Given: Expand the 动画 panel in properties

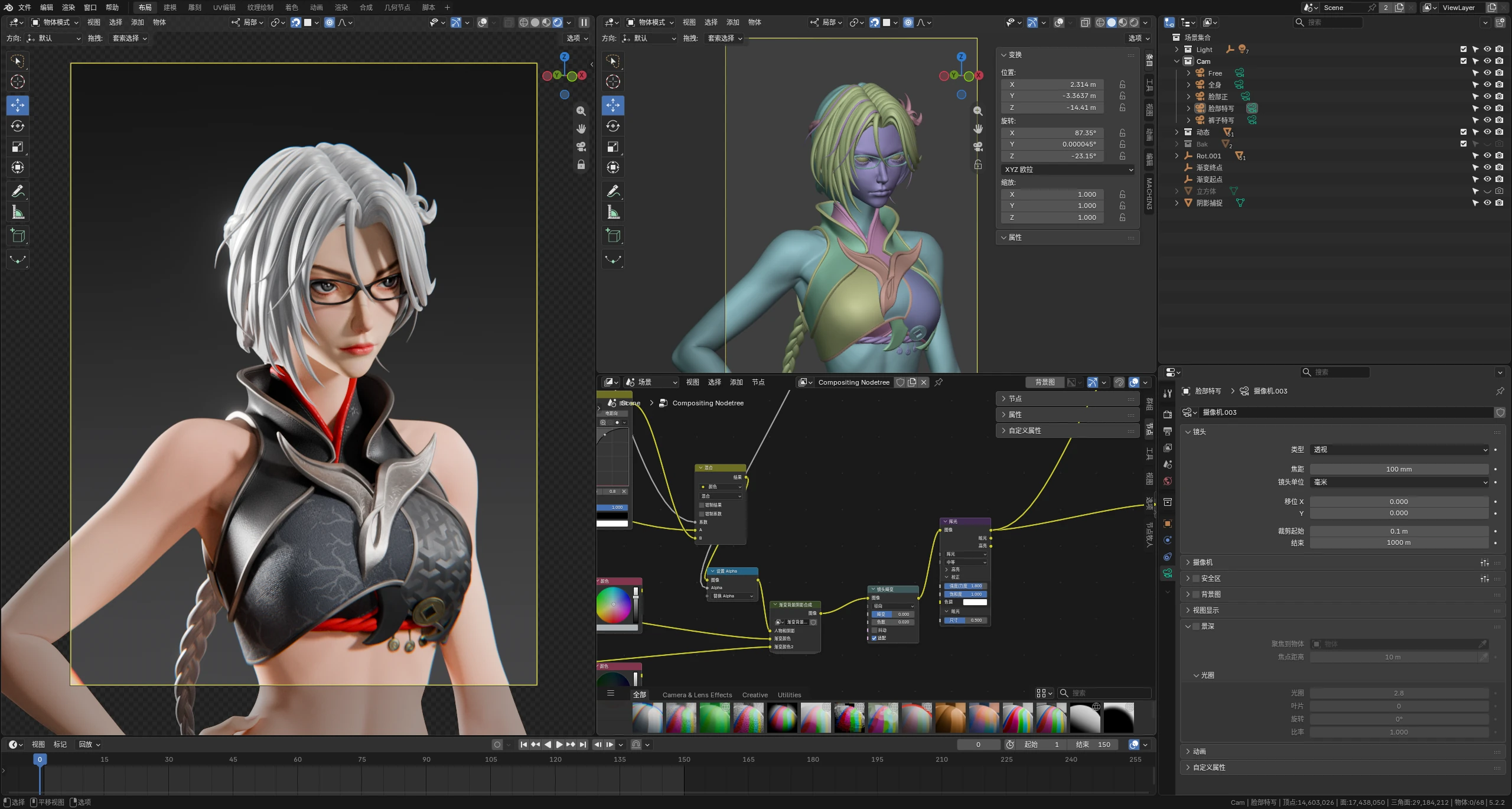Looking at the screenshot, I should (x=1199, y=752).
